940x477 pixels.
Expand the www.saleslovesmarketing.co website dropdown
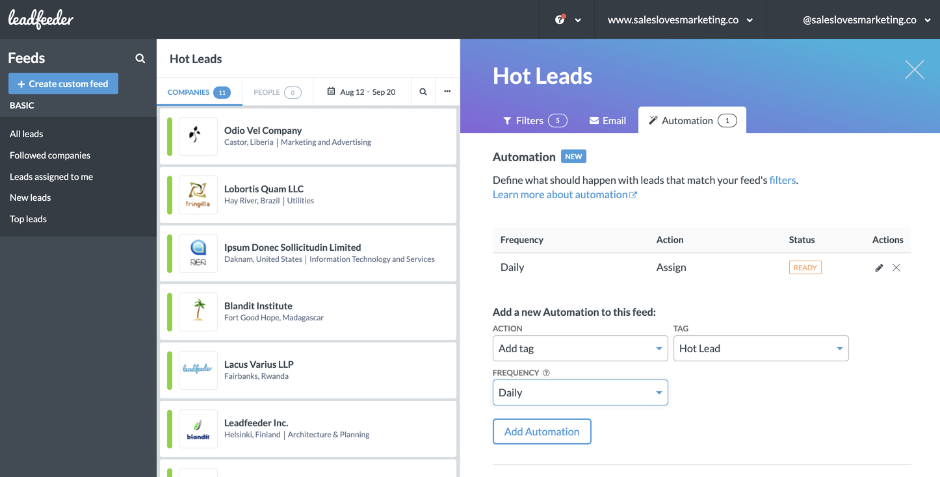(680, 20)
